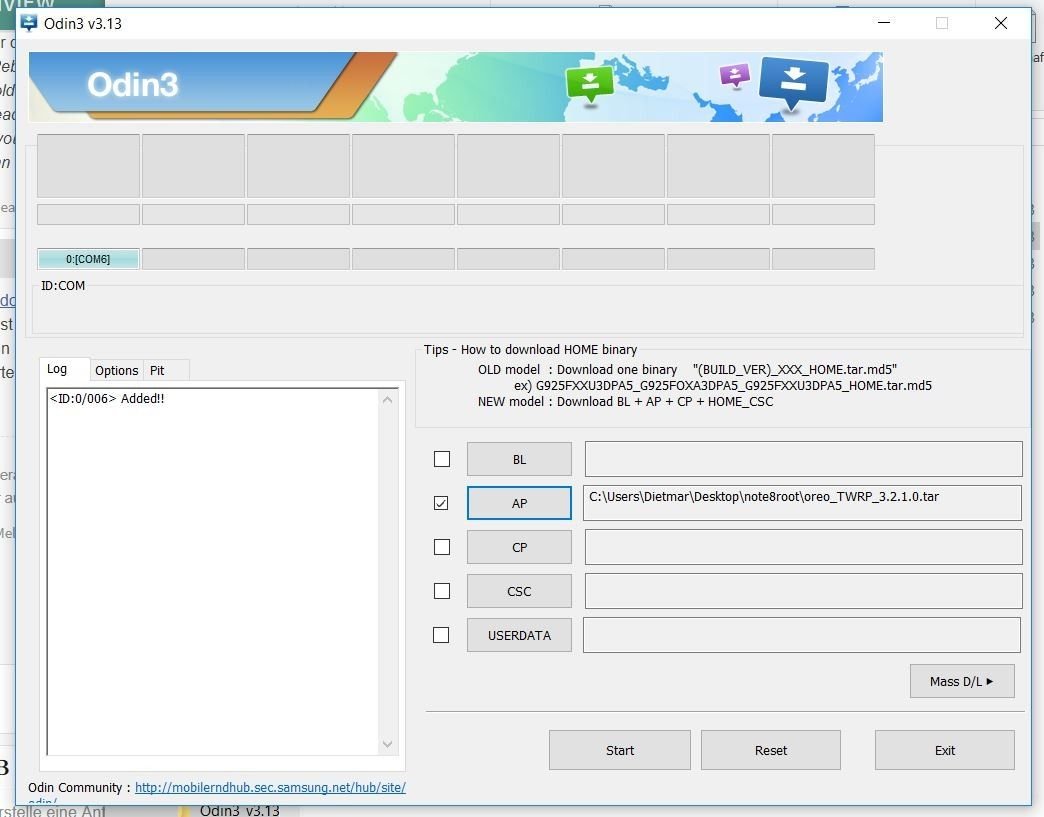
Task: Tick the CP checkbox
Action: pos(441,547)
